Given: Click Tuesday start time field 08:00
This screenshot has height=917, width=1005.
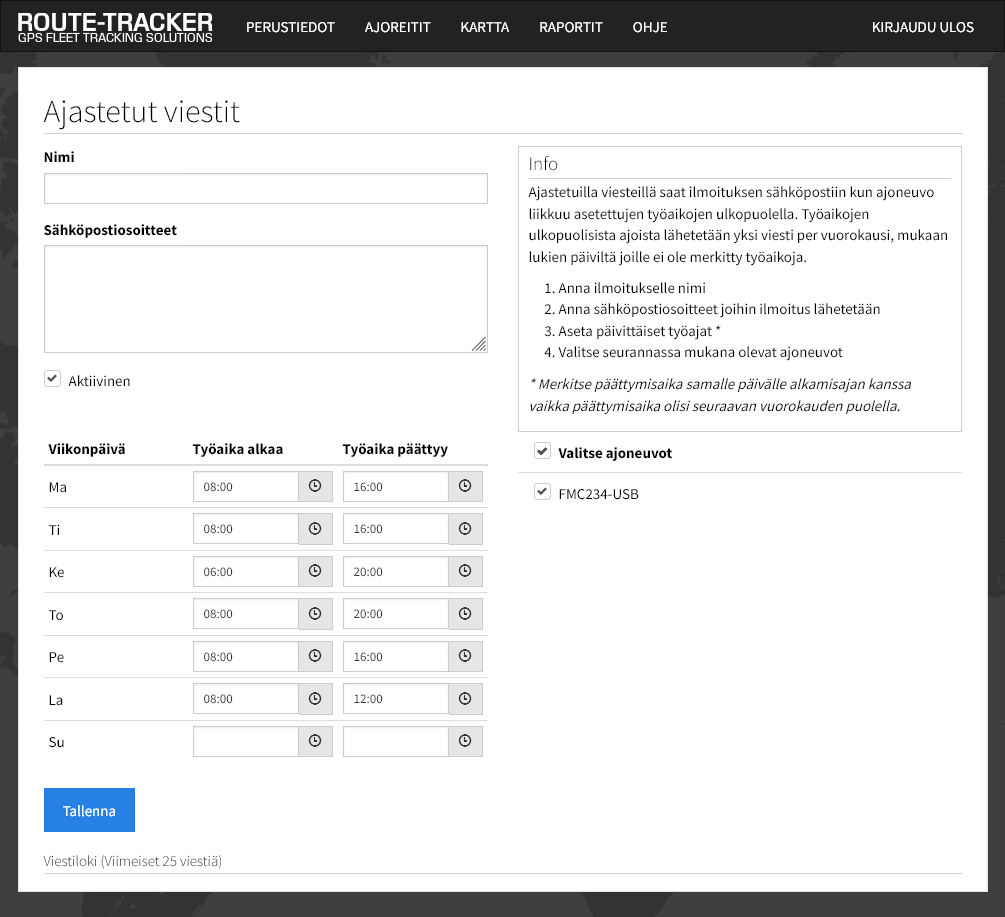Looking at the screenshot, I should tap(246, 529).
